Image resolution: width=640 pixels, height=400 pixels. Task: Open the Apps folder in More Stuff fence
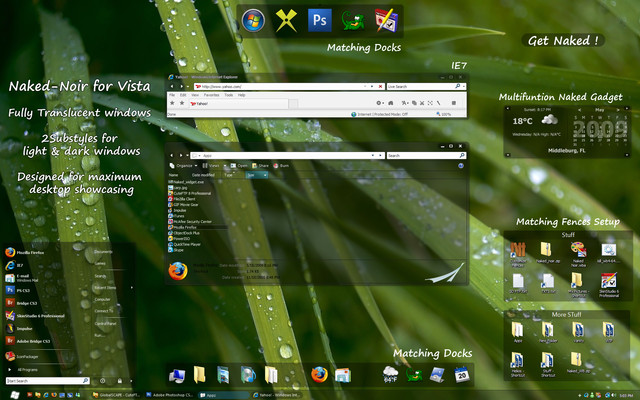click(518, 331)
